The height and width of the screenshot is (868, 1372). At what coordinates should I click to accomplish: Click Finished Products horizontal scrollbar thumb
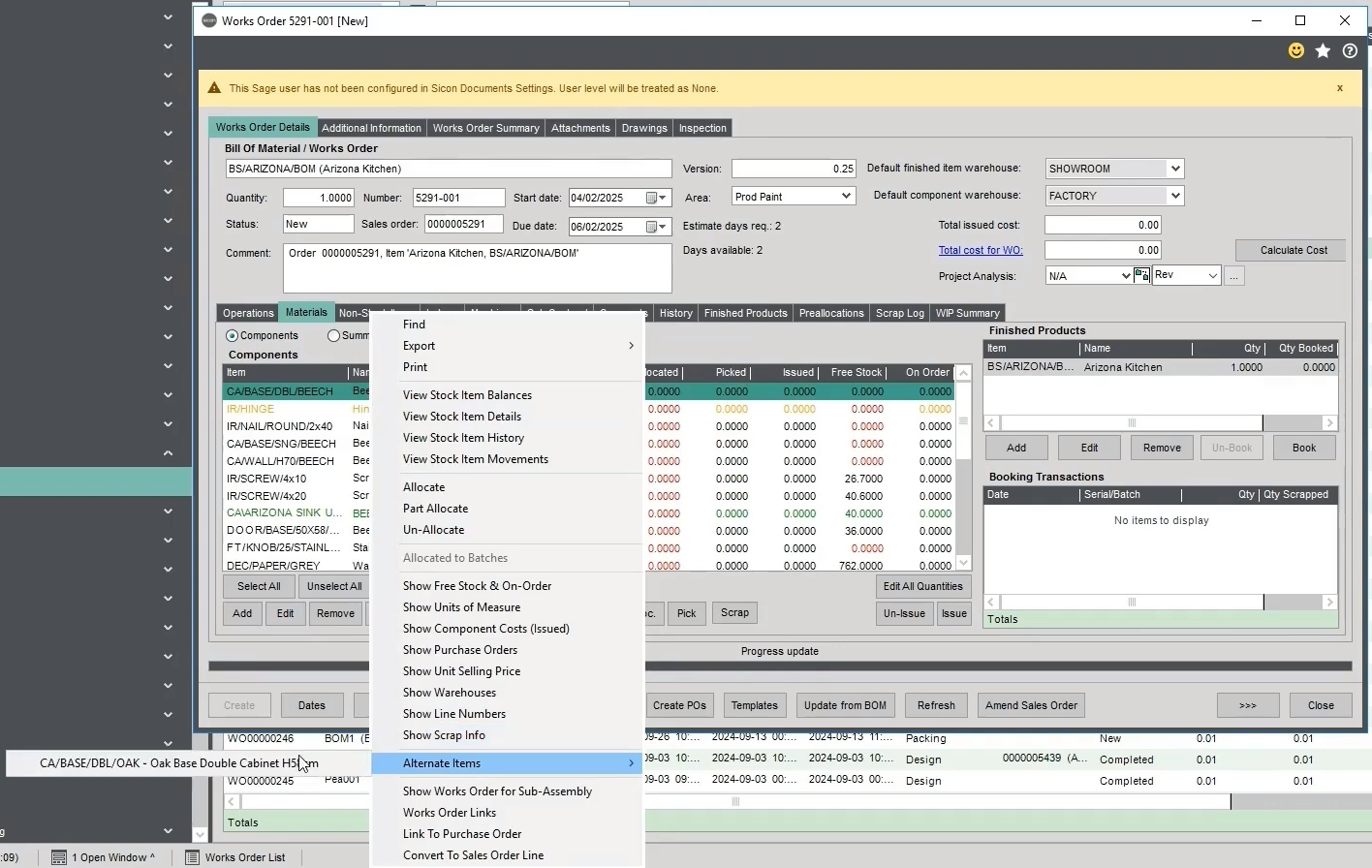(1132, 423)
